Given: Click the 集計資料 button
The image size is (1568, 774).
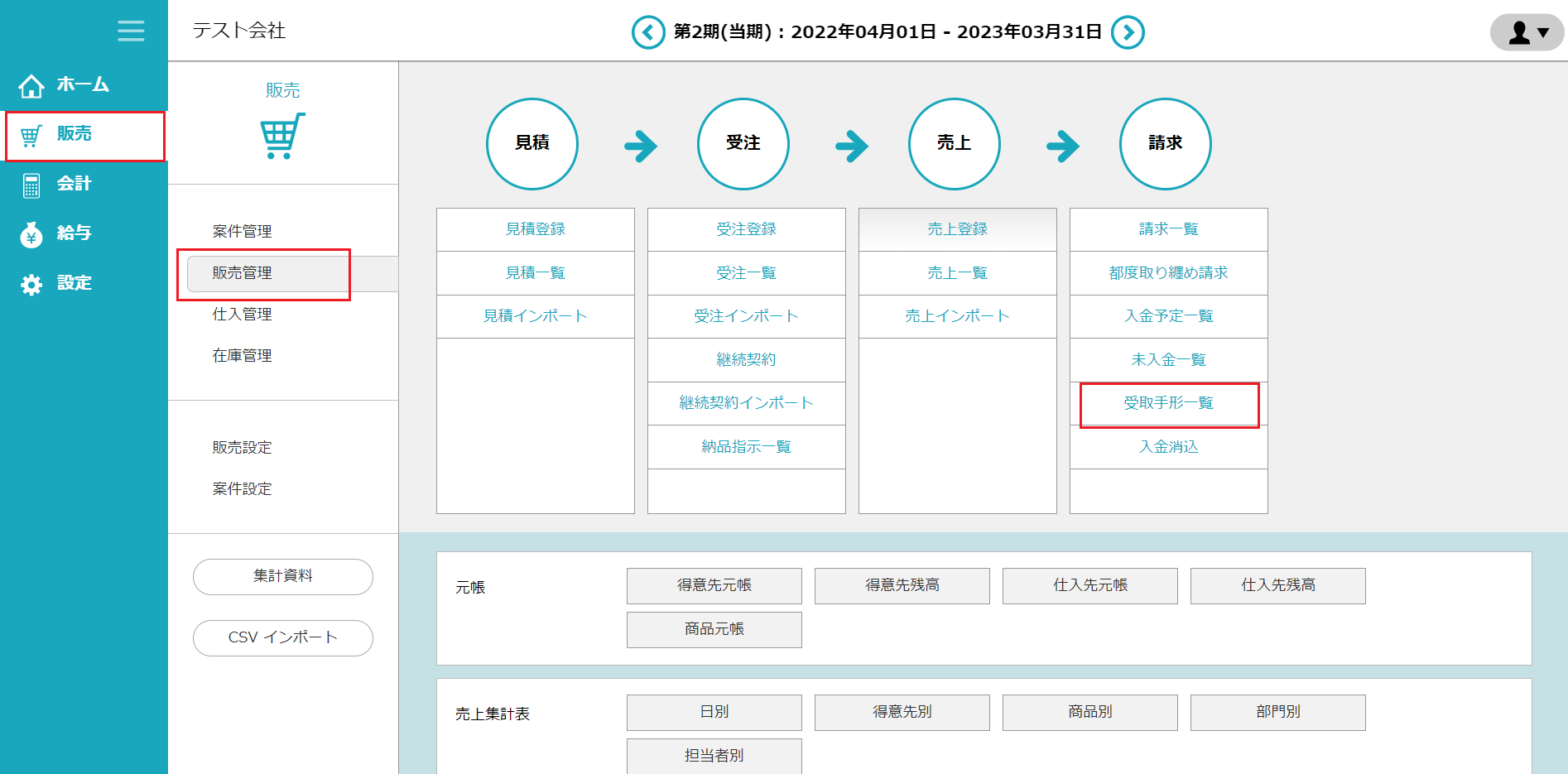Looking at the screenshot, I should [283, 576].
